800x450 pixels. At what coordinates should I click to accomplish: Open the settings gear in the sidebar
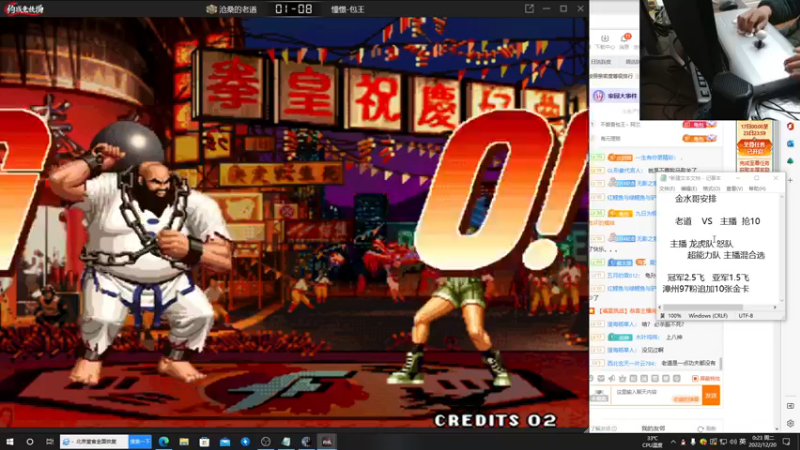click(x=790, y=423)
